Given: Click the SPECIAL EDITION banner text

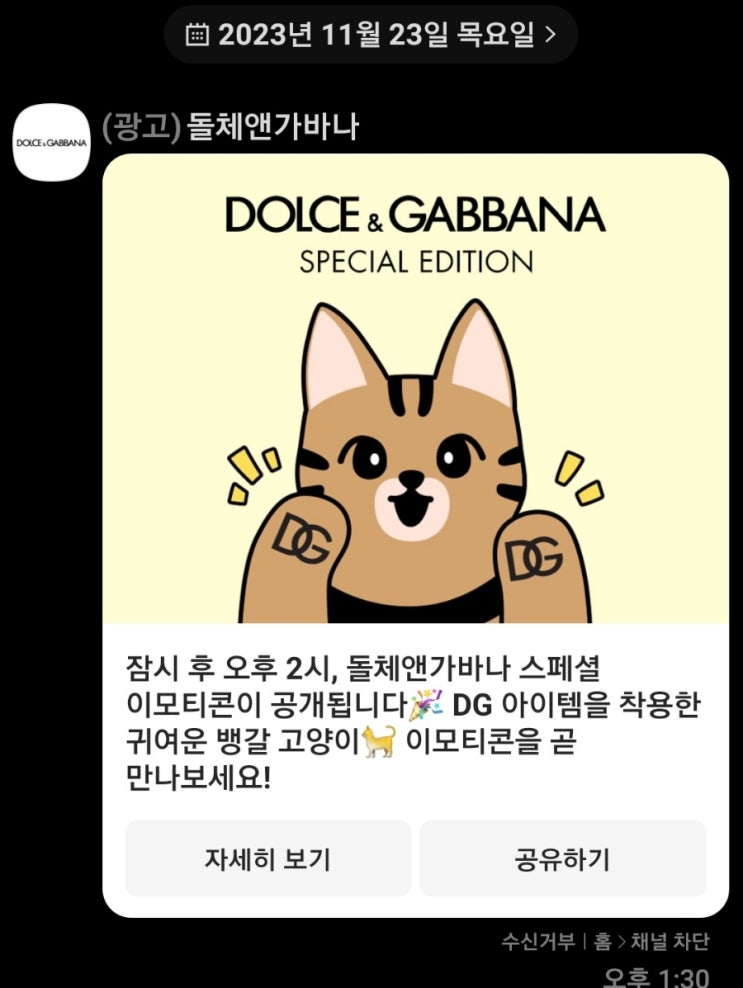Looking at the screenshot, I should [416, 262].
